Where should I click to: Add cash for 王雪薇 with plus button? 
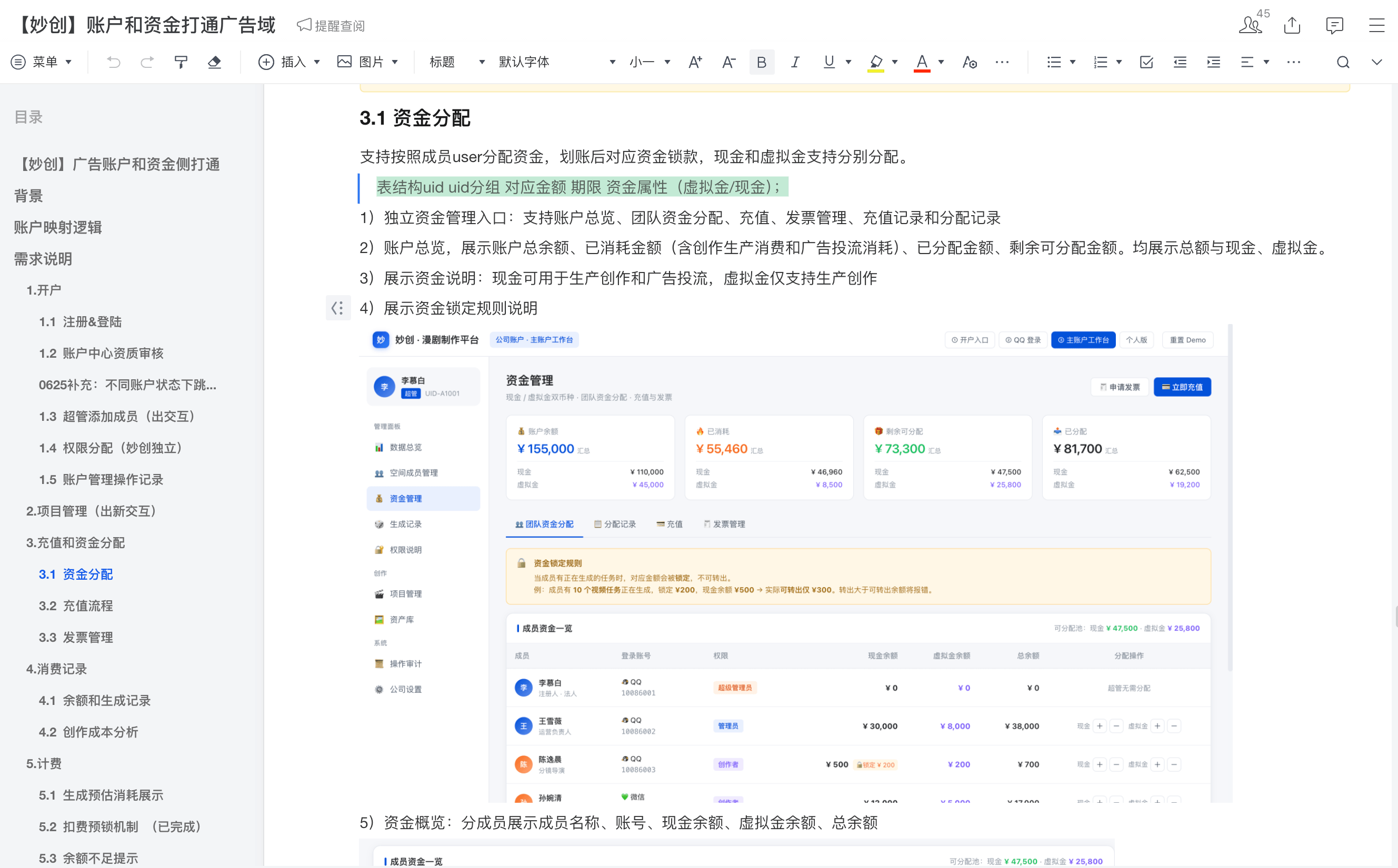click(x=1100, y=726)
